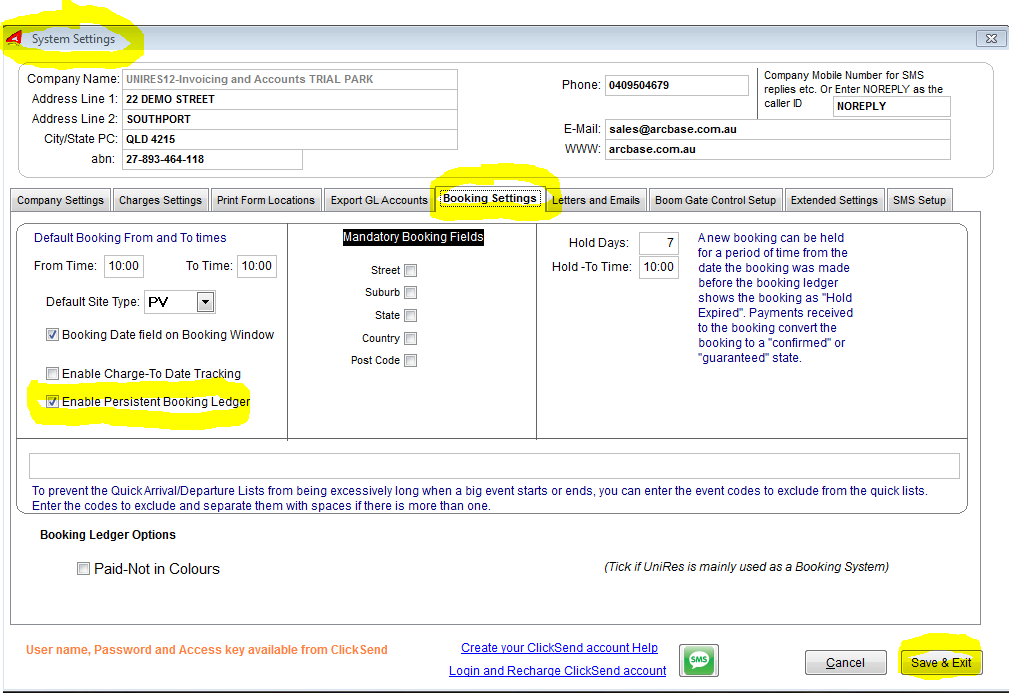Click the Cancel button

pyautogui.click(x=845, y=663)
